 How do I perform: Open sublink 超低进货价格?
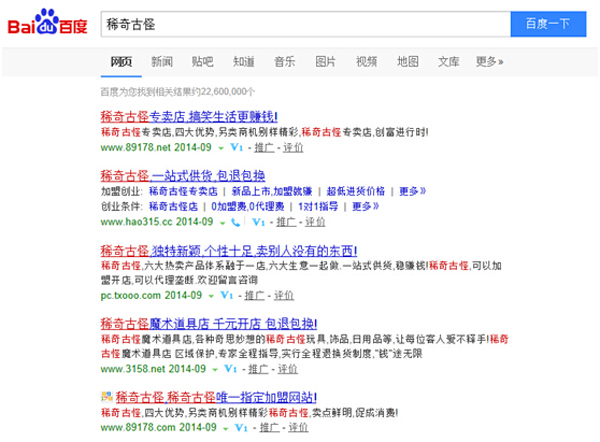click(355, 191)
